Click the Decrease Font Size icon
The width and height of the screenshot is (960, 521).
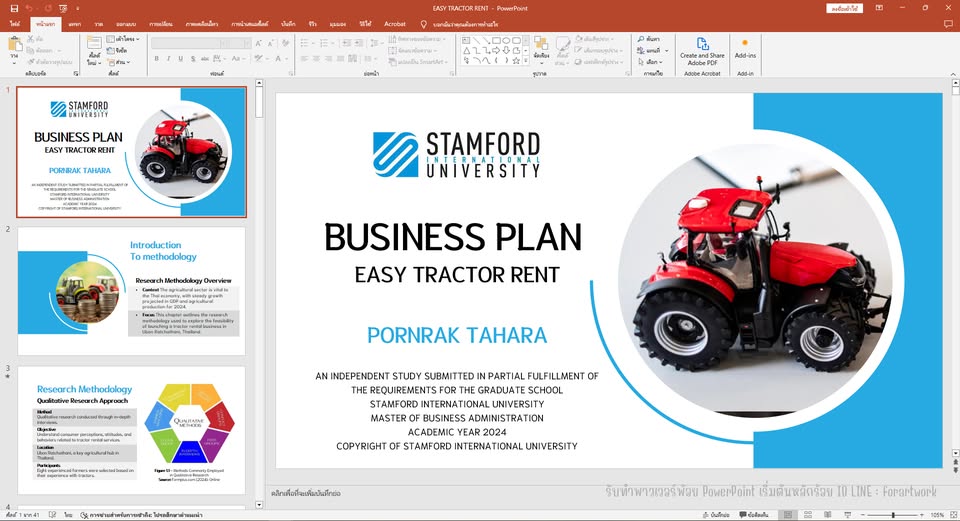point(271,43)
